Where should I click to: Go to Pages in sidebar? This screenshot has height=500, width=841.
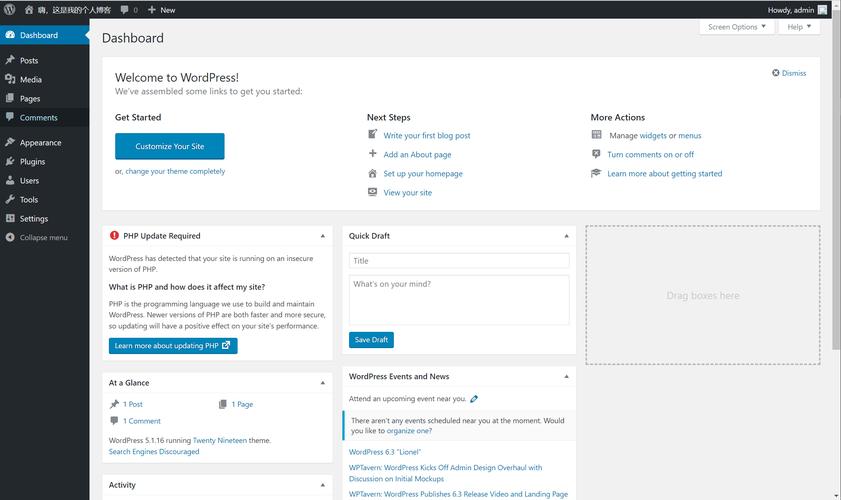click(x=45, y=98)
